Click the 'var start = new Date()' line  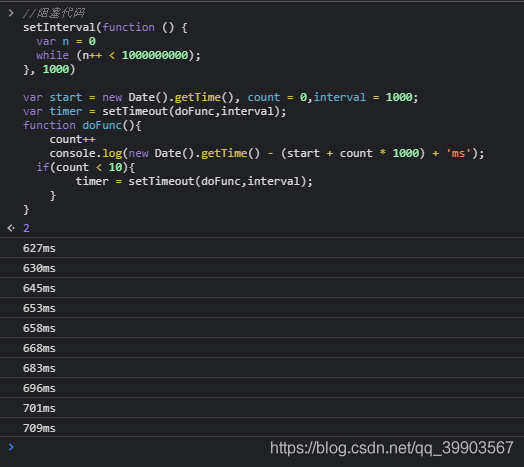(221, 98)
